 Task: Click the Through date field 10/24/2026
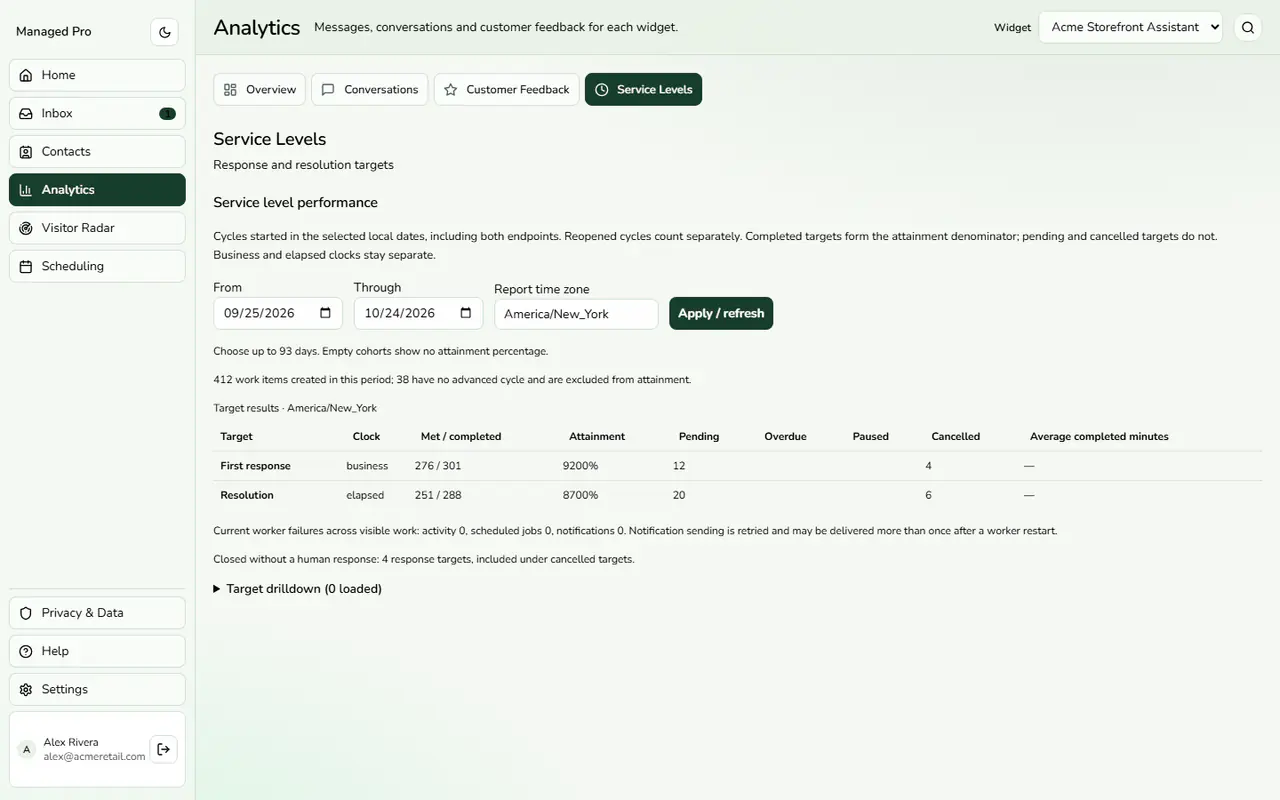click(418, 313)
